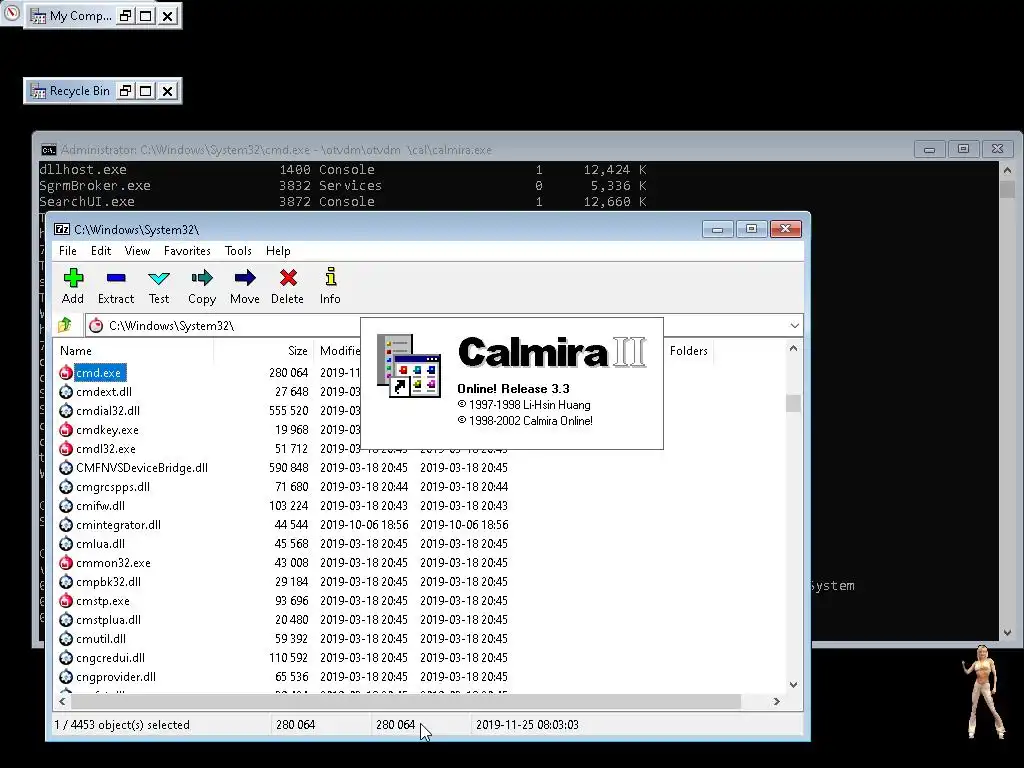This screenshot has width=1024, height=768.
Task: Sort by the Size column header
Action: (x=264, y=351)
